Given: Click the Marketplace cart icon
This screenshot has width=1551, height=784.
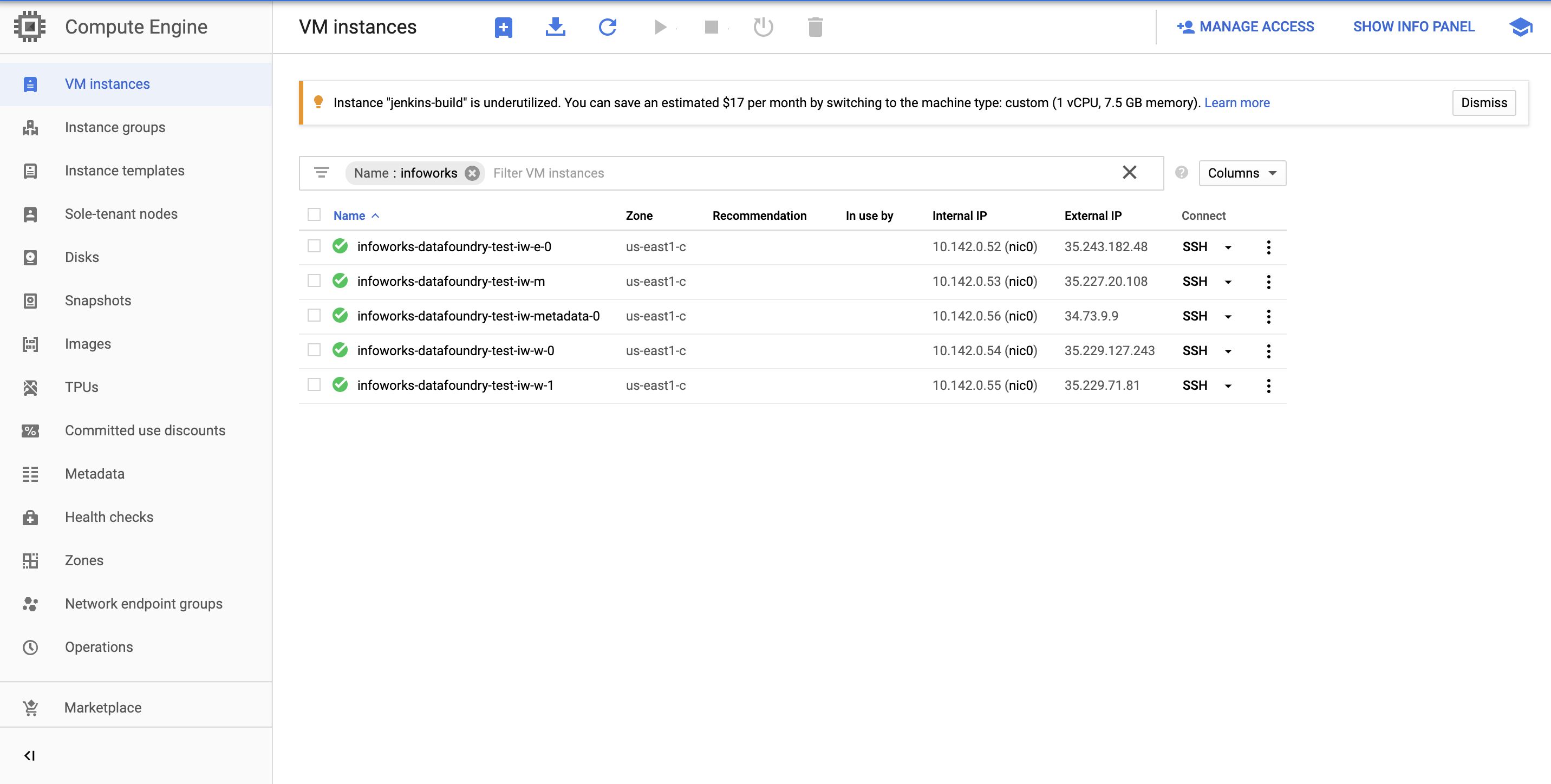Looking at the screenshot, I should click(30, 708).
